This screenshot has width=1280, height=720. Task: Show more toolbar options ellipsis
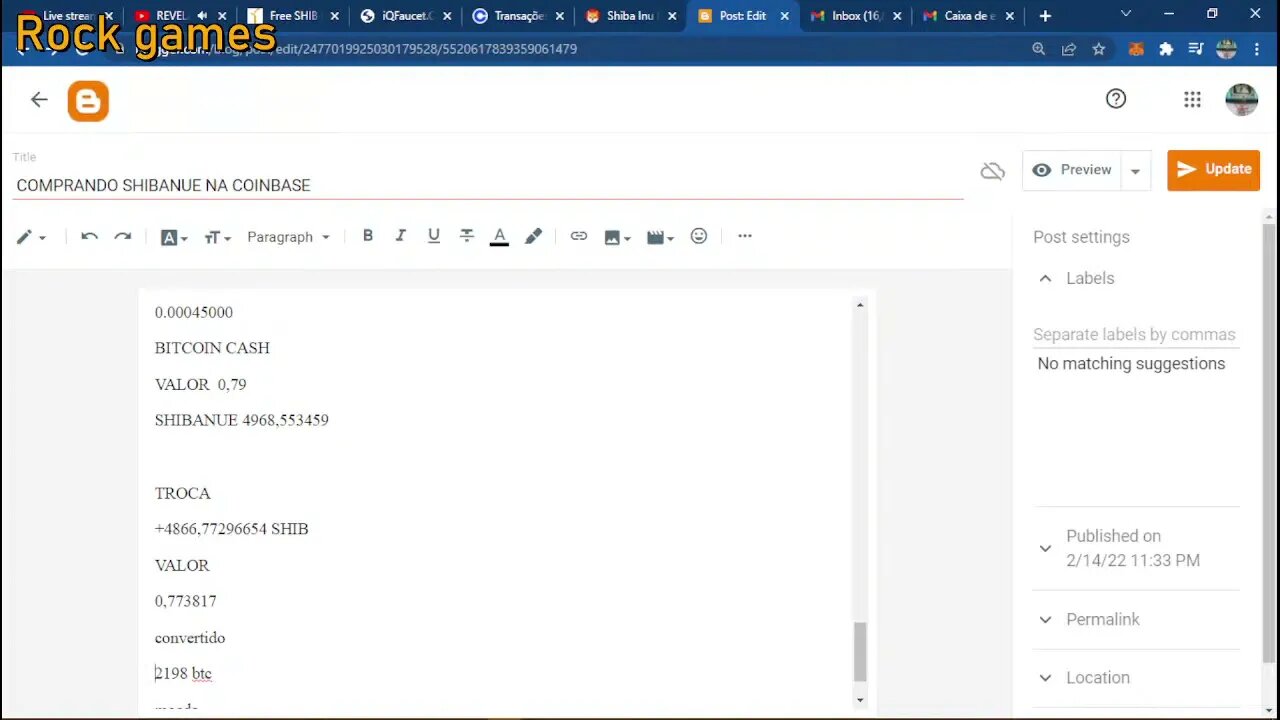click(x=745, y=236)
